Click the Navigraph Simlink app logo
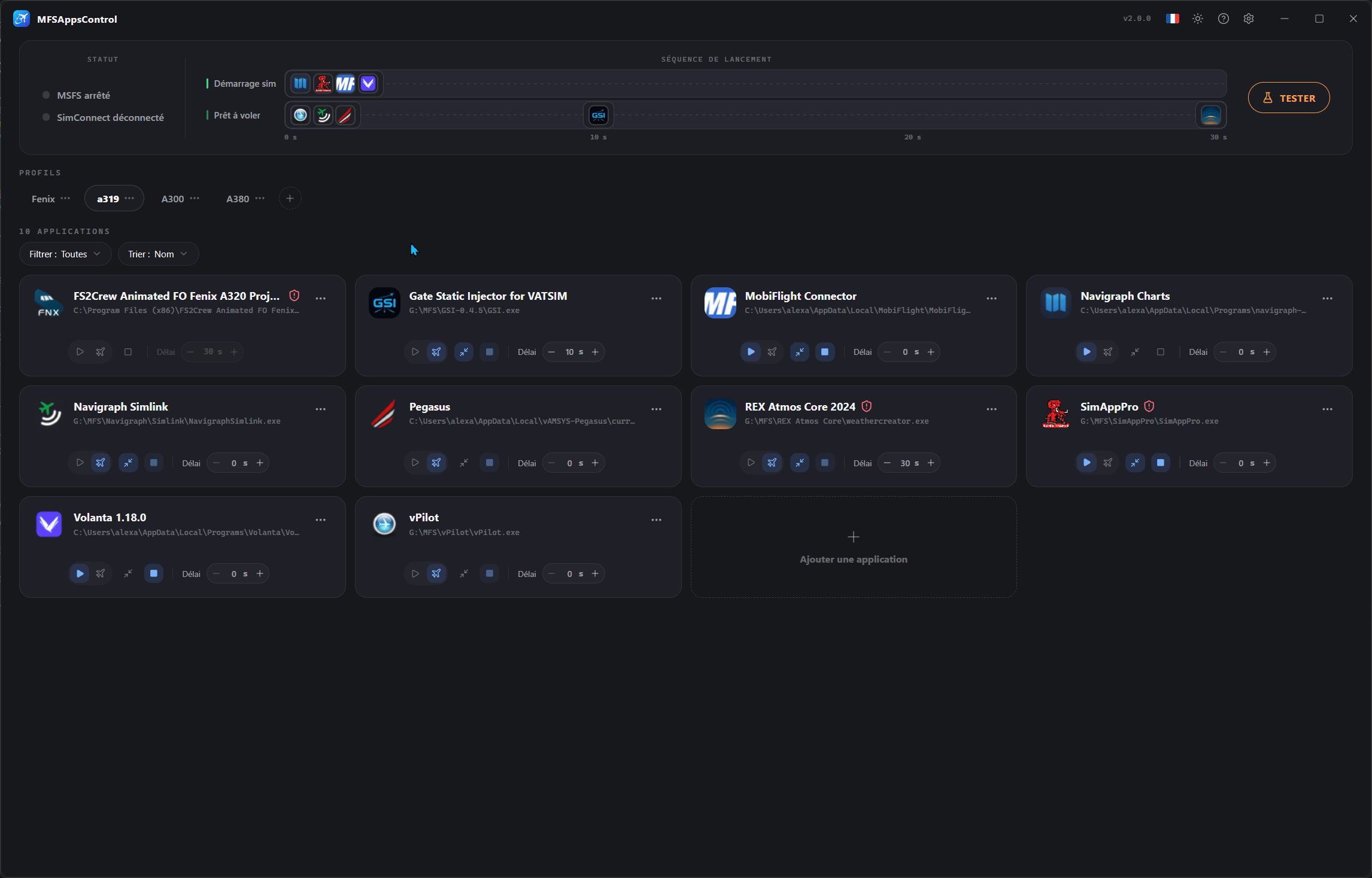 pyautogui.click(x=49, y=414)
